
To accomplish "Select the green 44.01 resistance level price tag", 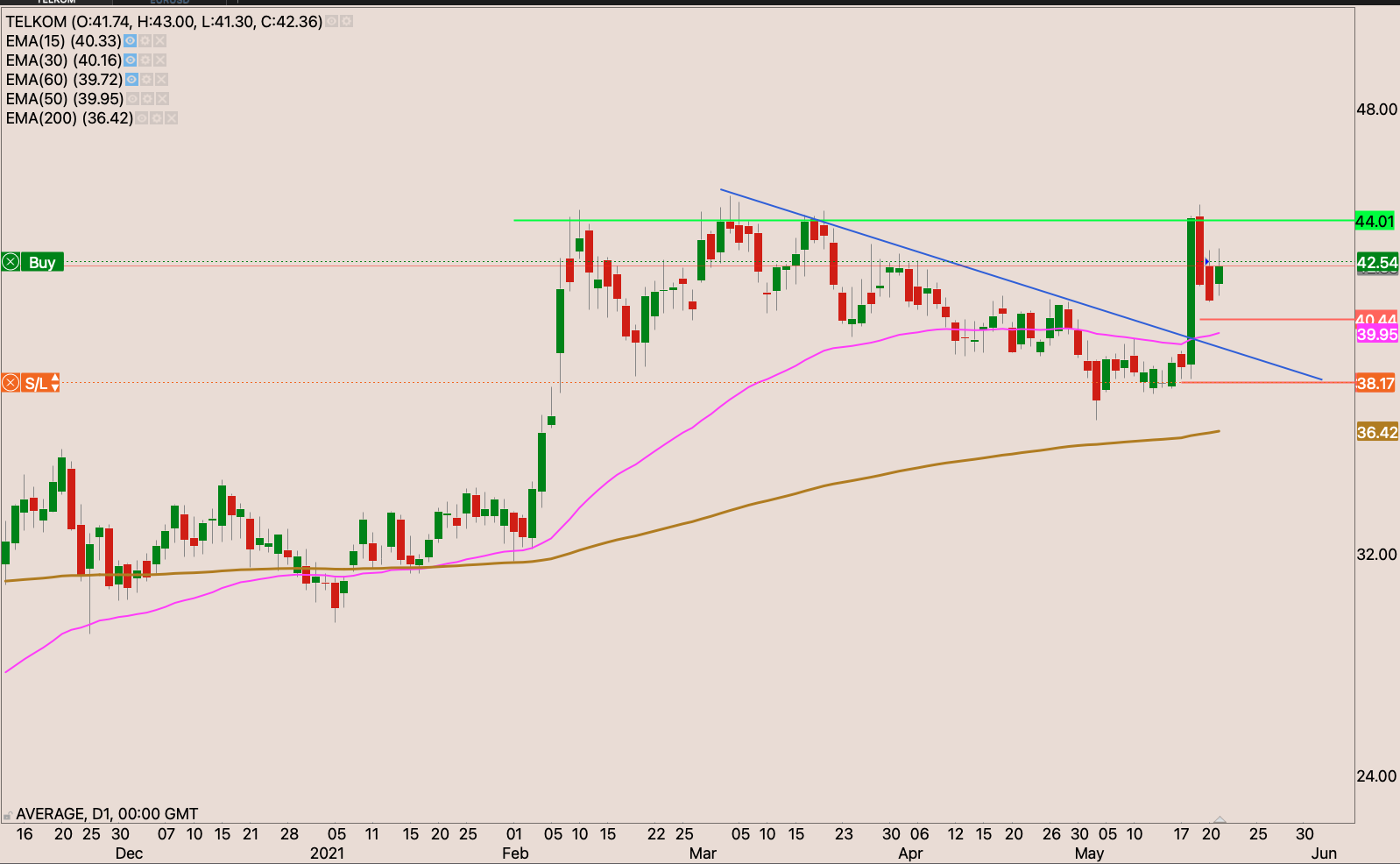I will click(x=1375, y=221).
